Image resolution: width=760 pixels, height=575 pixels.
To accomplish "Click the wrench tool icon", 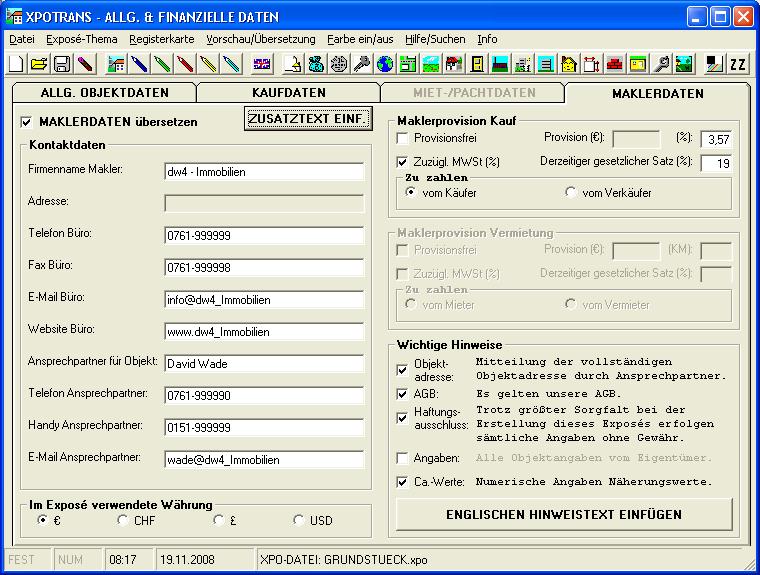I will (x=661, y=64).
